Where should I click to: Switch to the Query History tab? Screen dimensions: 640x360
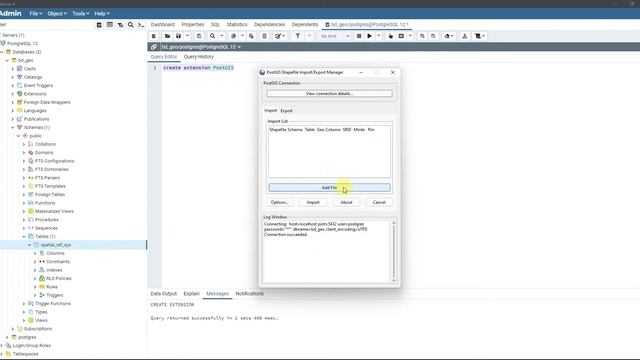(x=199, y=57)
